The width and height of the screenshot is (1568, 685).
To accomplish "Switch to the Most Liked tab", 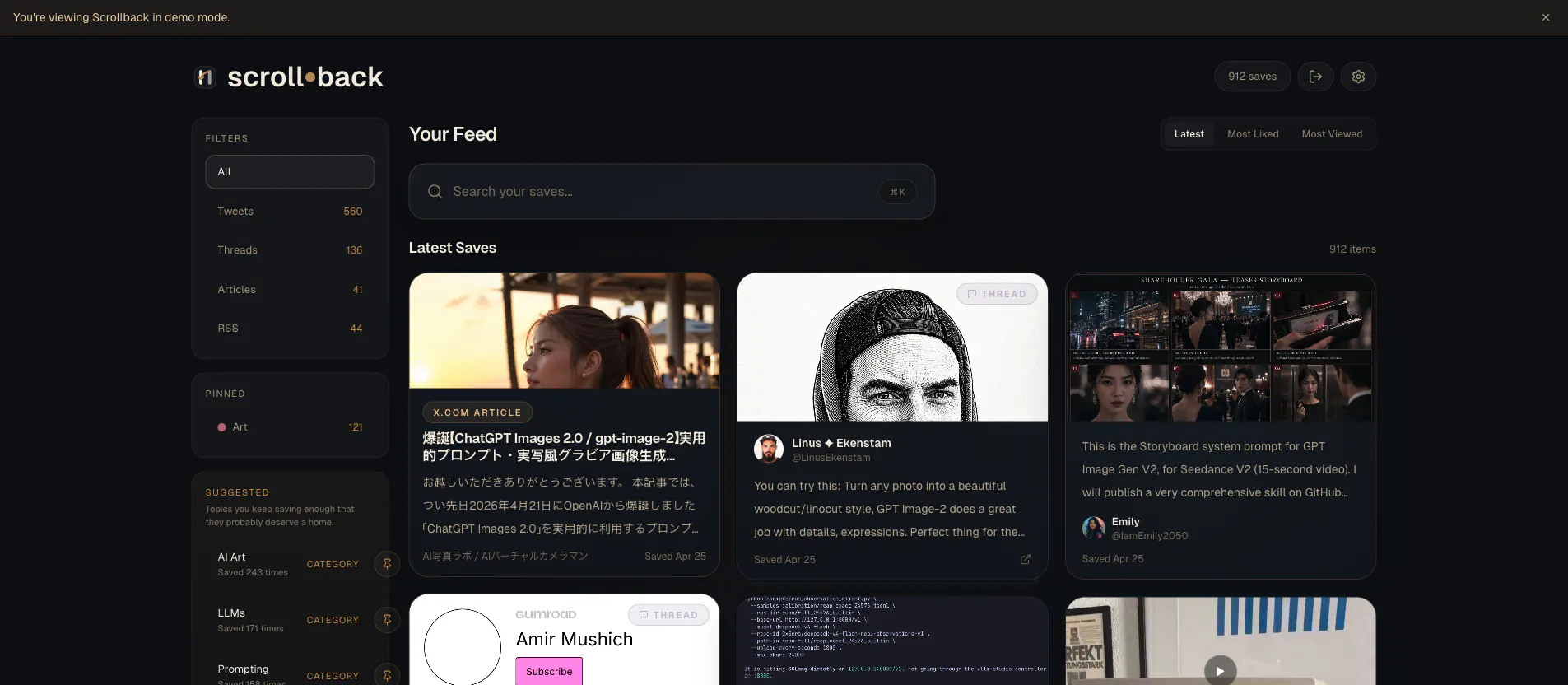I will [x=1253, y=134].
